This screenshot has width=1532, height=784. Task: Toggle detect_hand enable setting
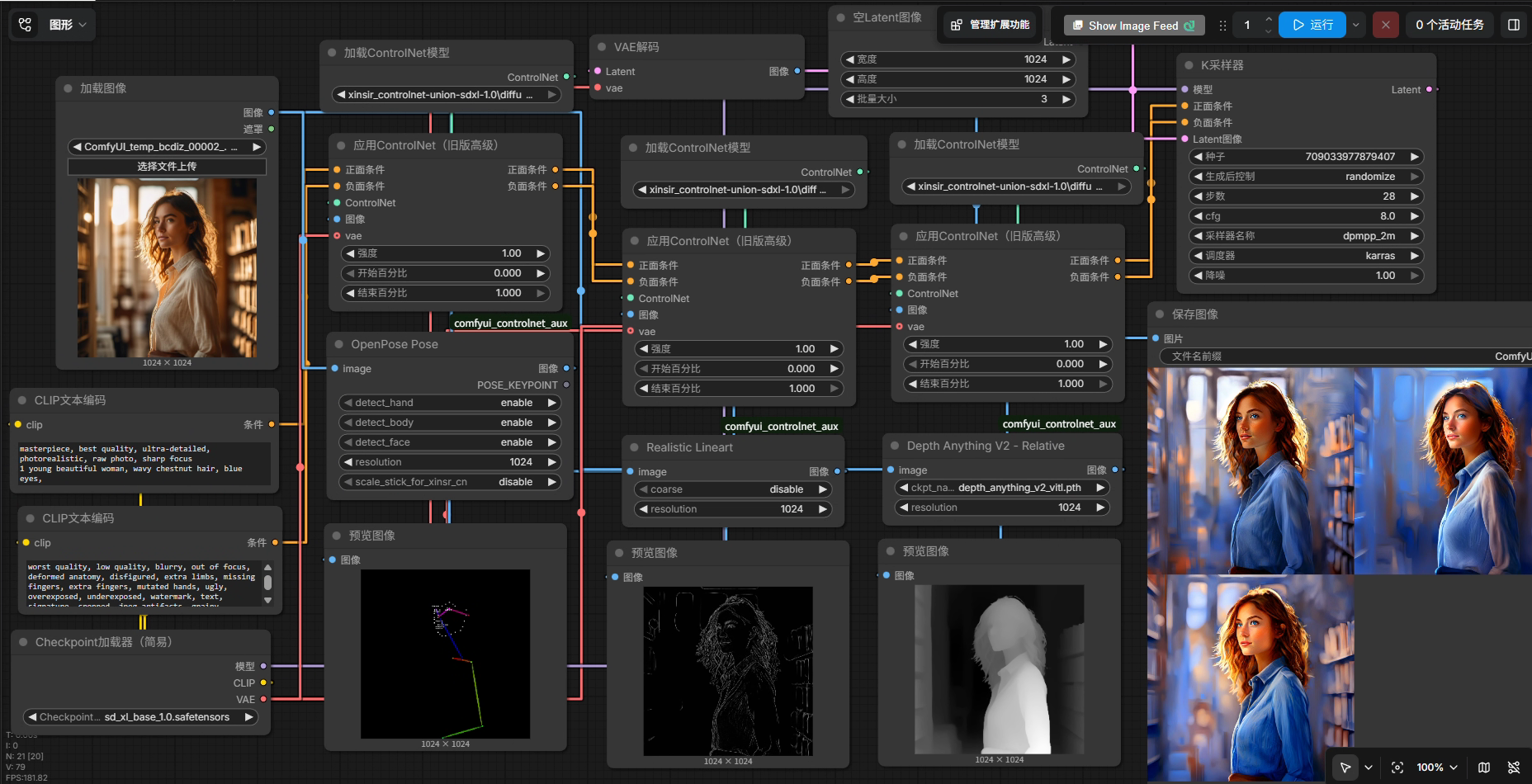450,403
